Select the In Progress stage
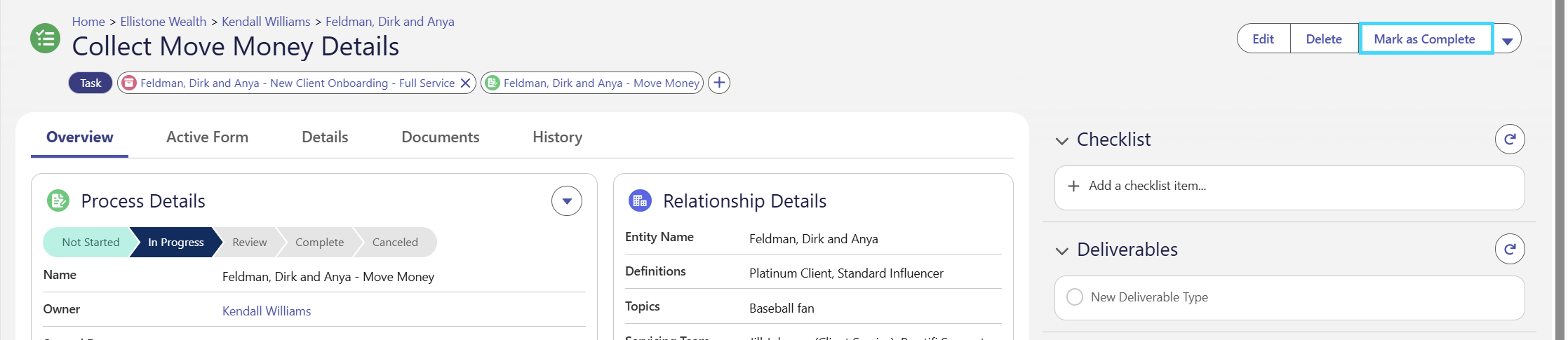The image size is (1568, 340). pyautogui.click(x=176, y=242)
